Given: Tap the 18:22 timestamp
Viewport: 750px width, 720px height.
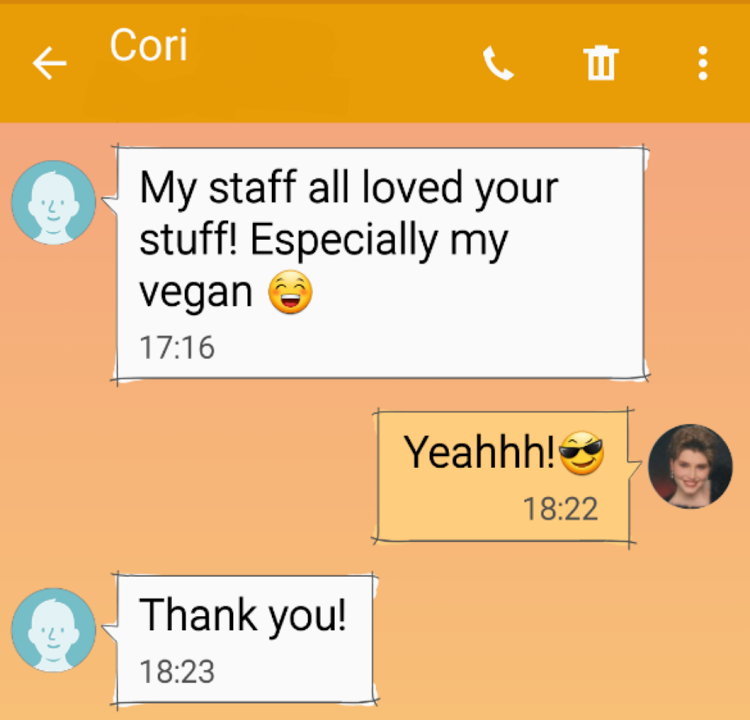Looking at the screenshot, I should [x=561, y=509].
